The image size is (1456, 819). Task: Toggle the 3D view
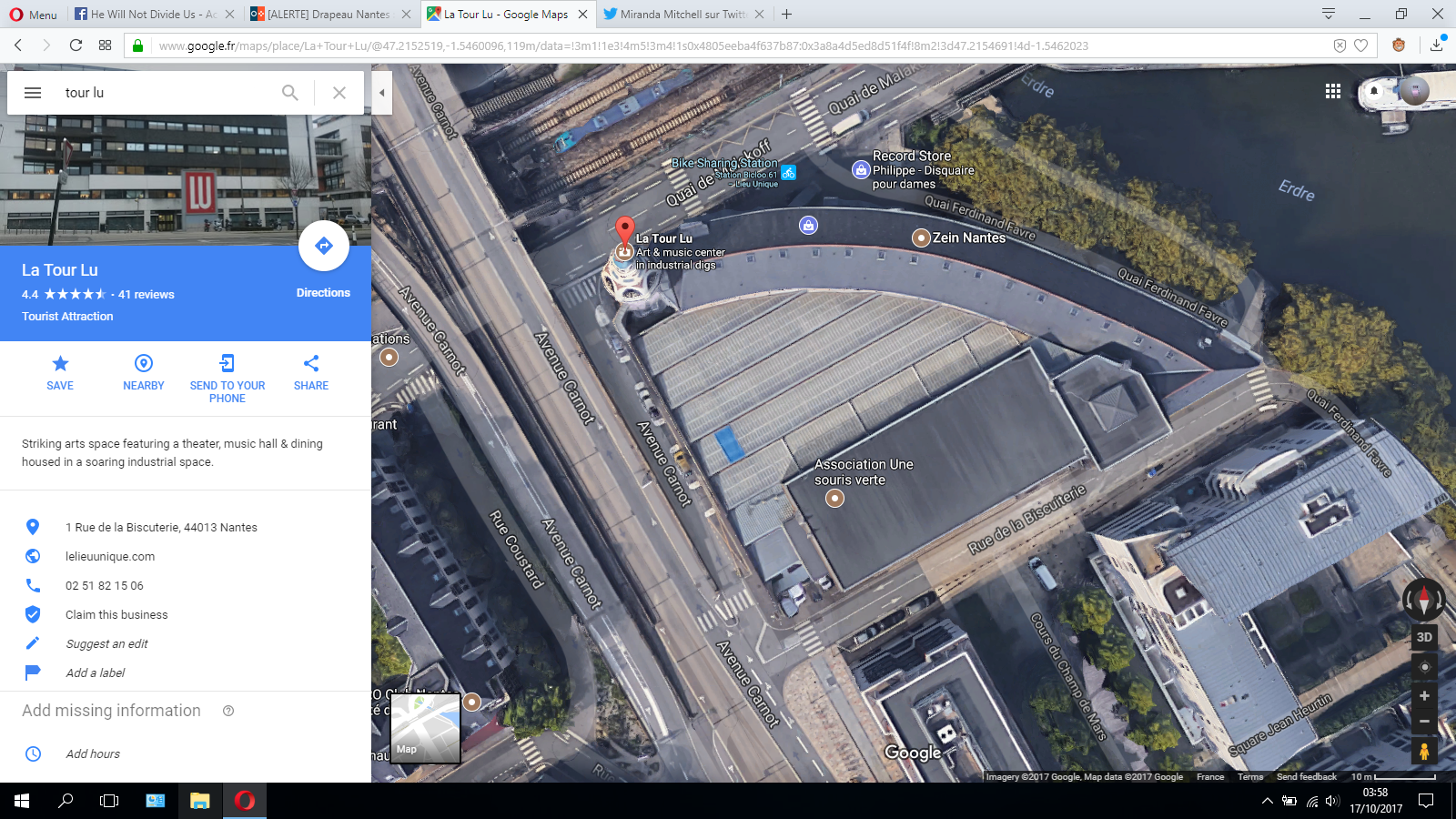coord(1424,637)
